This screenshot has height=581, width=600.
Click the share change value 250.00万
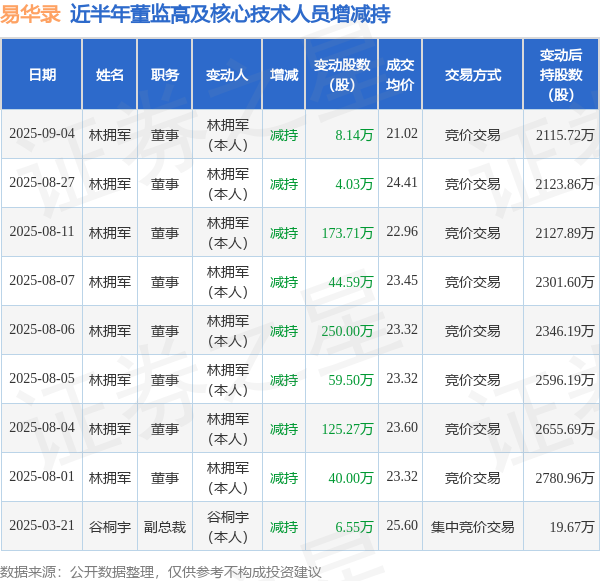[347, 331]
